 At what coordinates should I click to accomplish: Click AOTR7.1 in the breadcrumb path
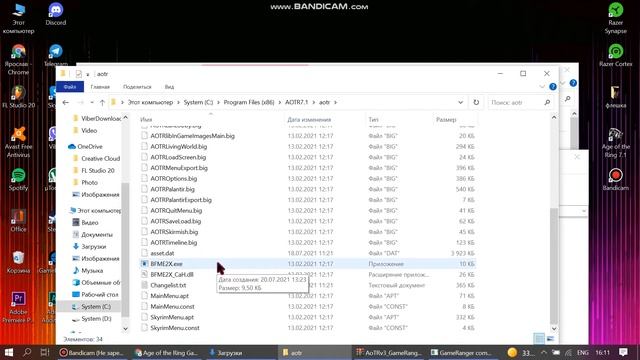(297, 102)
